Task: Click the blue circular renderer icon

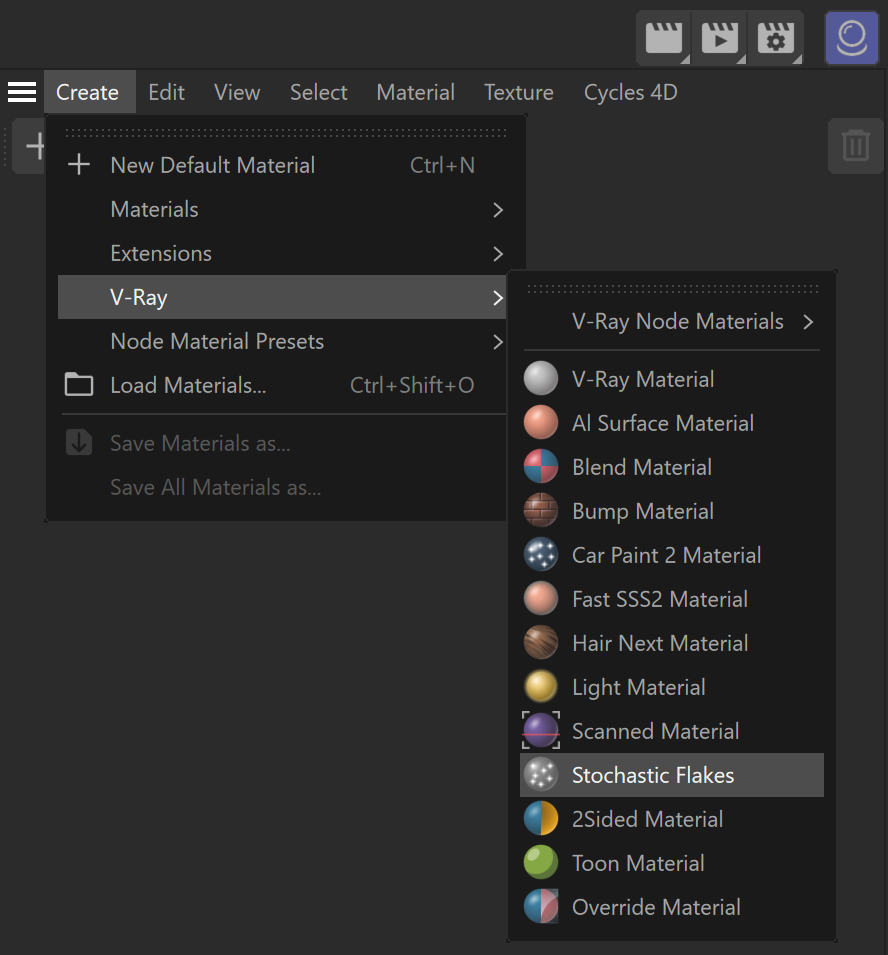Action: click(851, 38)
